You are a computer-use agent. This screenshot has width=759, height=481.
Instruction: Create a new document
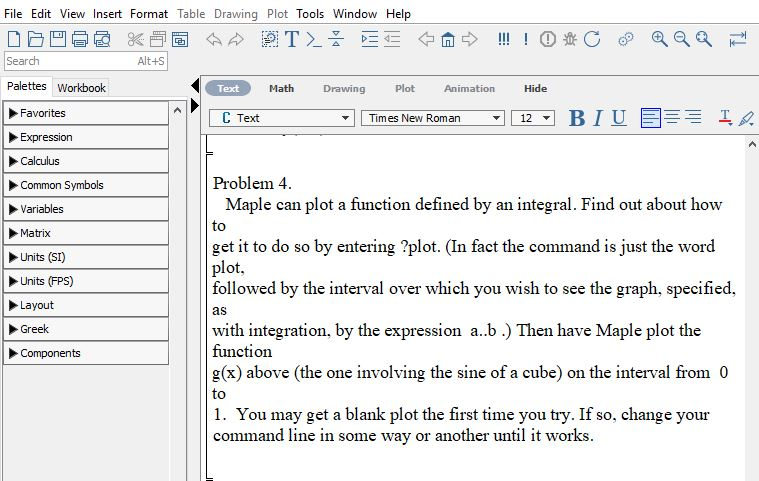point(14,39)
